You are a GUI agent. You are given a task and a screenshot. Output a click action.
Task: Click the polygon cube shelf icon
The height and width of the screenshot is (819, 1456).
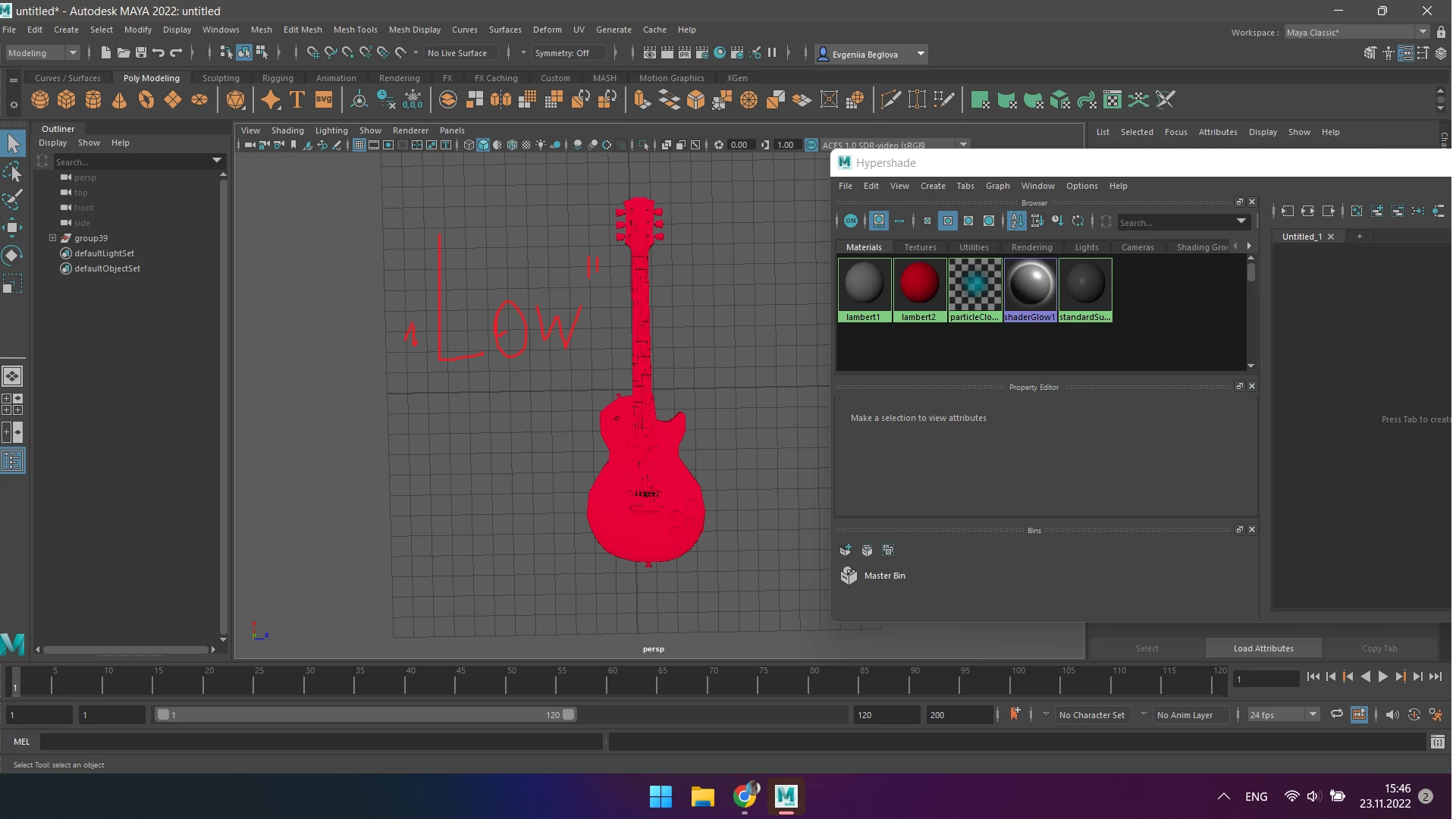(x=67, y=99)
